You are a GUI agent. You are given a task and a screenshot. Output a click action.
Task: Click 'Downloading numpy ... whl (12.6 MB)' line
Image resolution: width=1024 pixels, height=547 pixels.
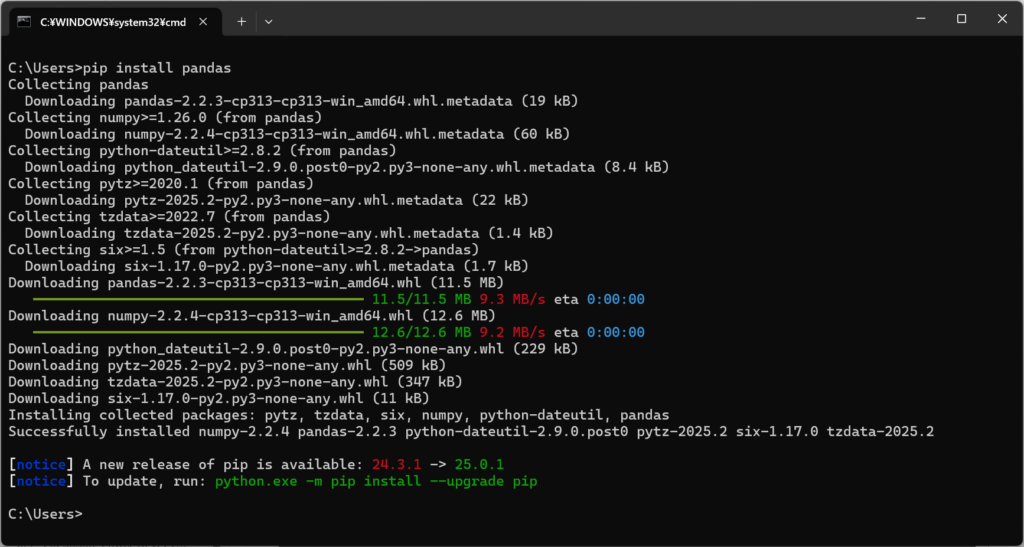tap(251, 316)
